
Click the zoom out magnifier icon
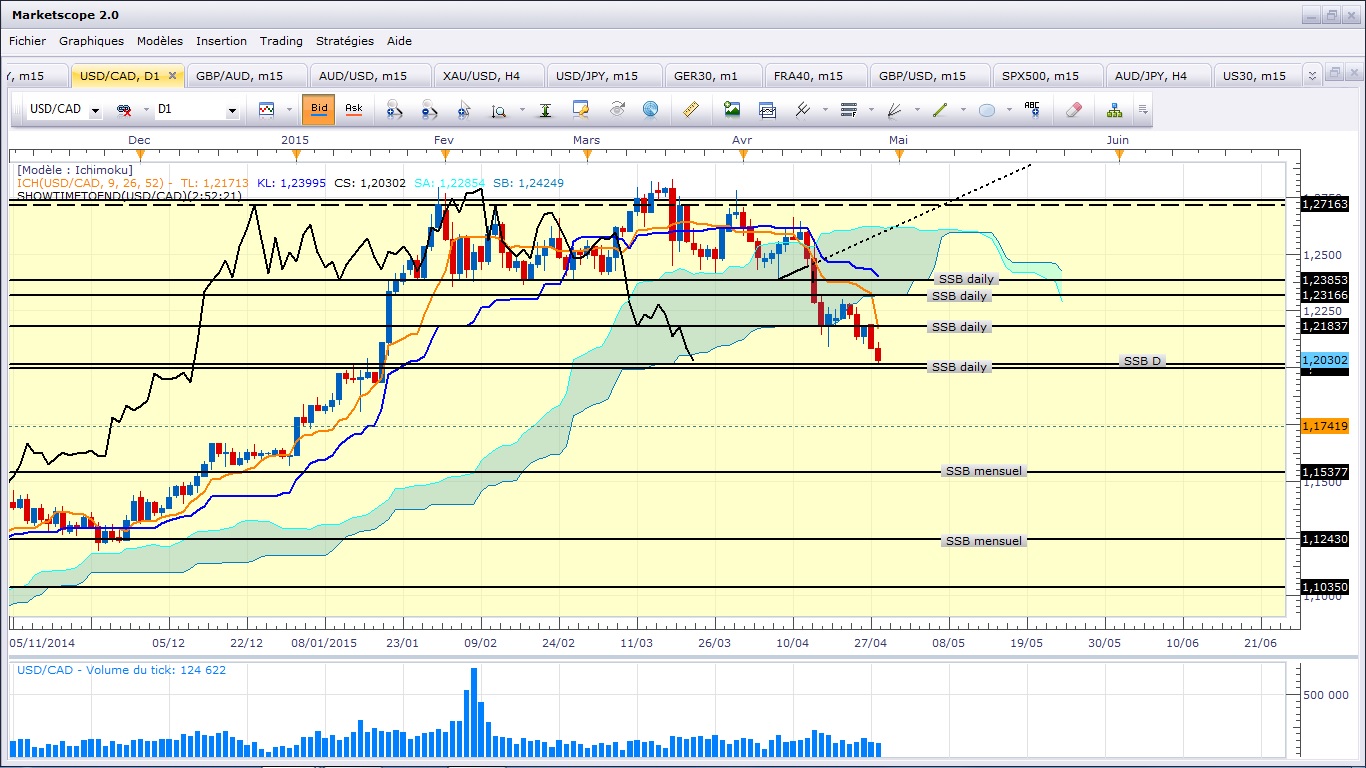[x=429, y=110]
